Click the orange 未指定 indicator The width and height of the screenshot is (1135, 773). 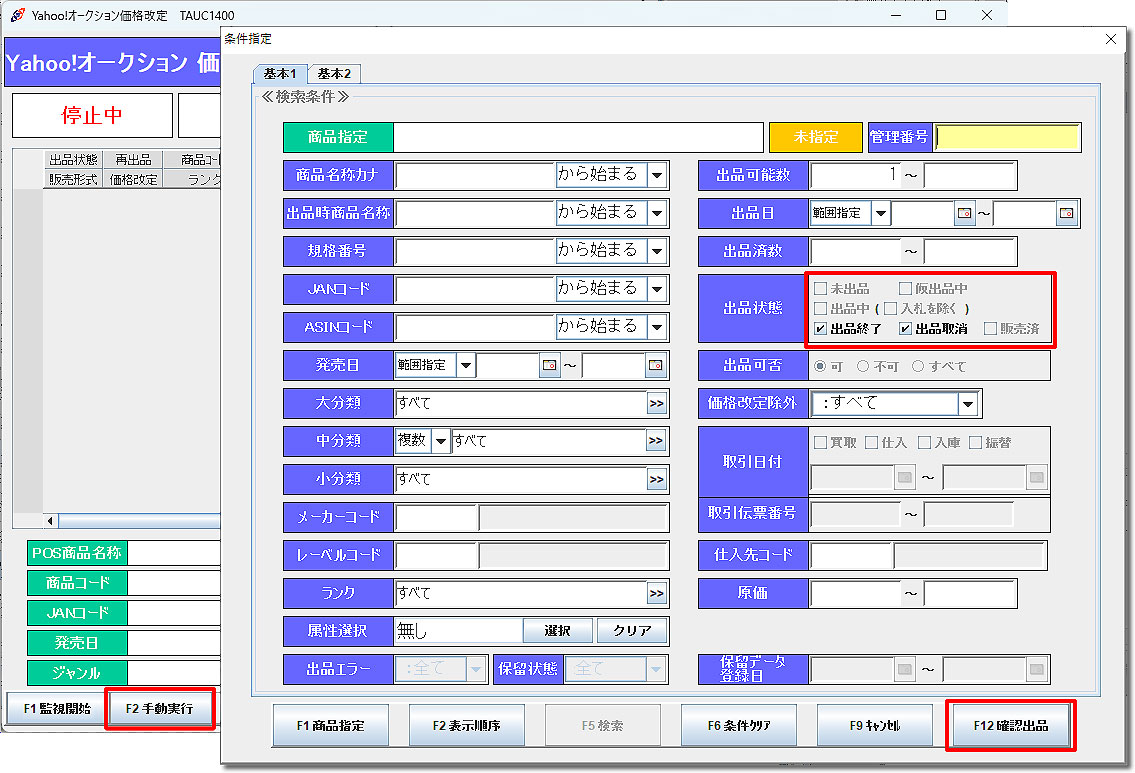pyautogui.click(x=815, y=137)
